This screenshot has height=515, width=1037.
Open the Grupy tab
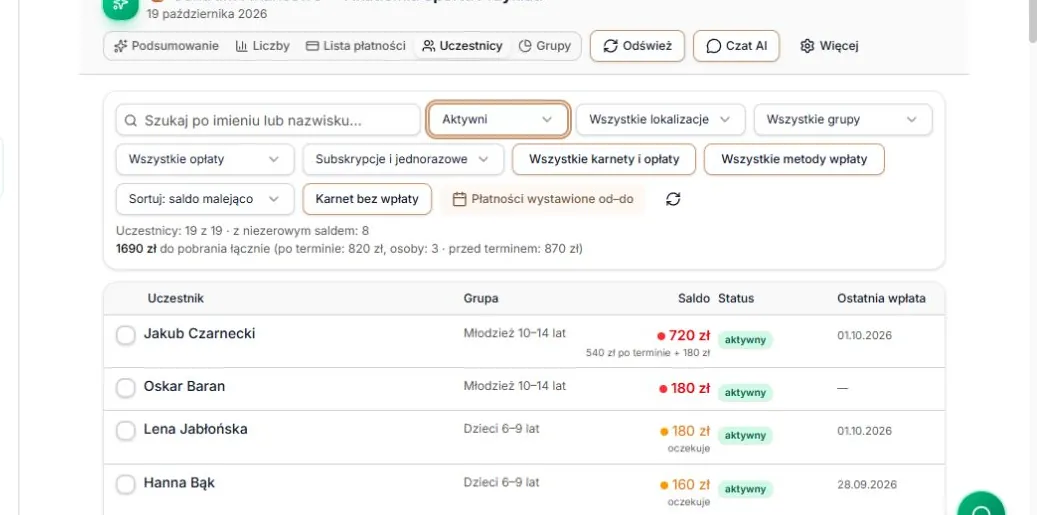[544, 46]
